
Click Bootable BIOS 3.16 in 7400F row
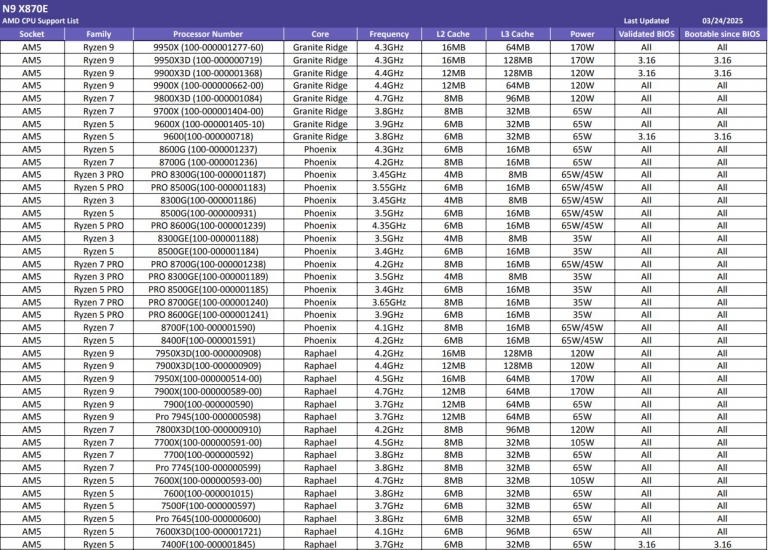pos(722,544)
